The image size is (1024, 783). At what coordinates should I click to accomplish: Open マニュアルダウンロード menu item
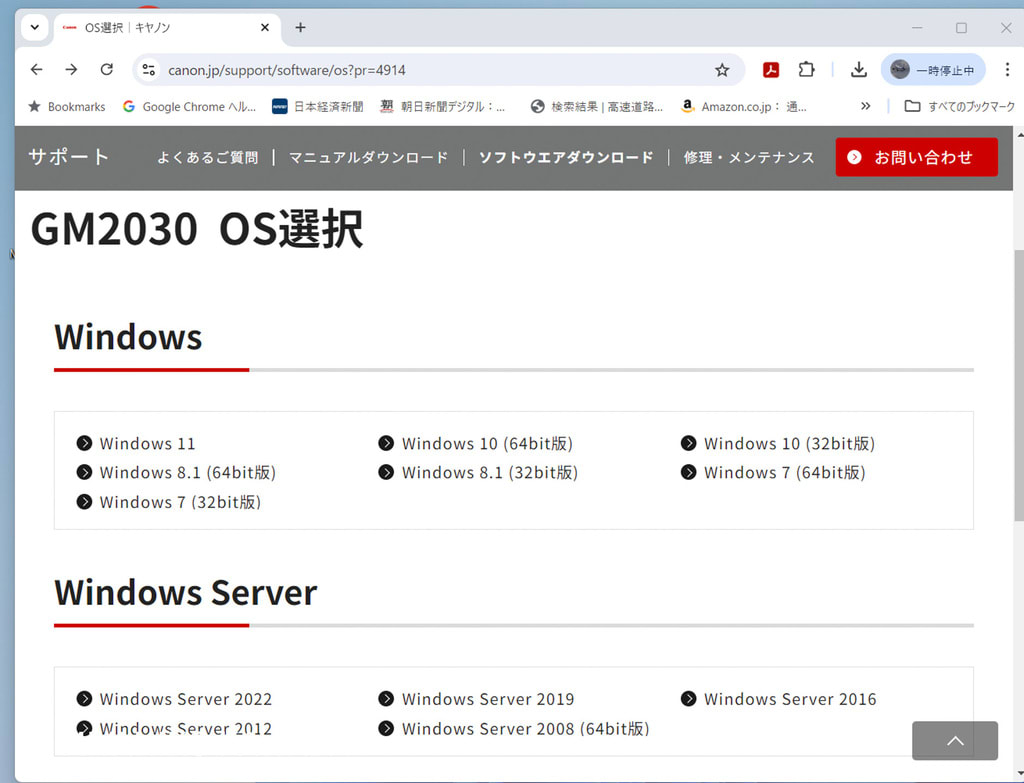click(368, 157)
